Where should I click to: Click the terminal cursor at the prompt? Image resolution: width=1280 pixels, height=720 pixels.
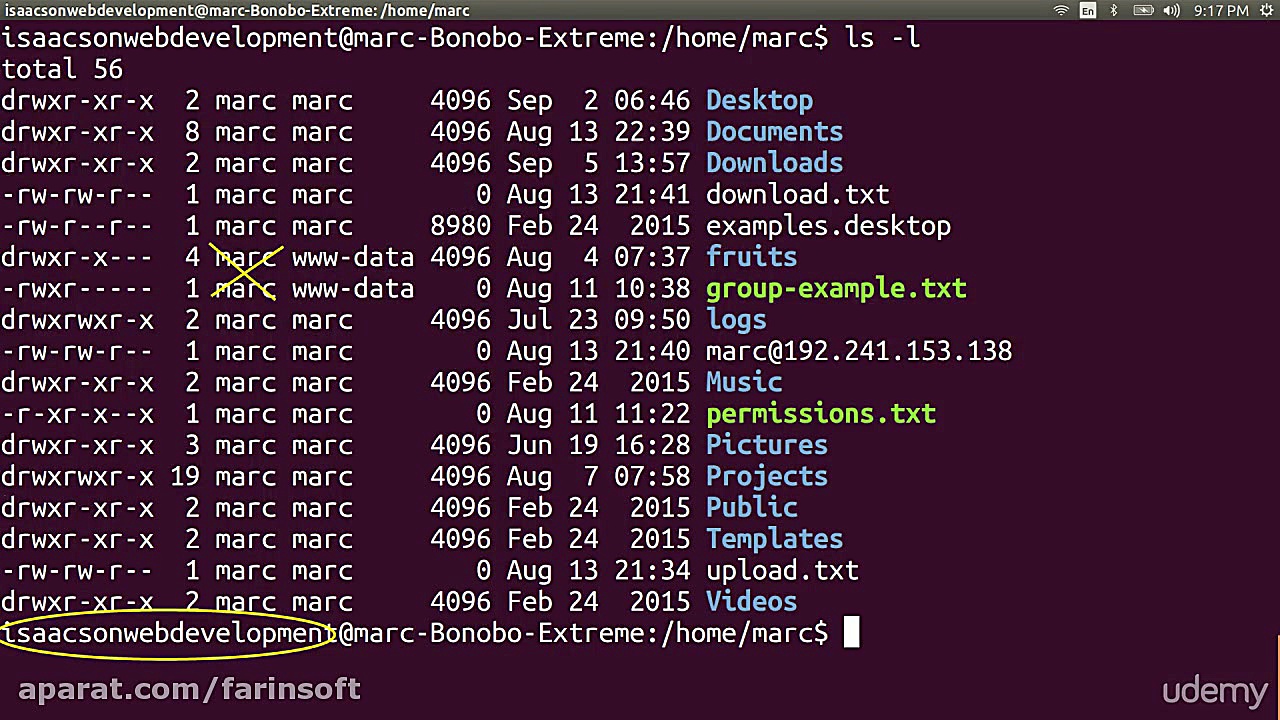[x=851, y=633]
